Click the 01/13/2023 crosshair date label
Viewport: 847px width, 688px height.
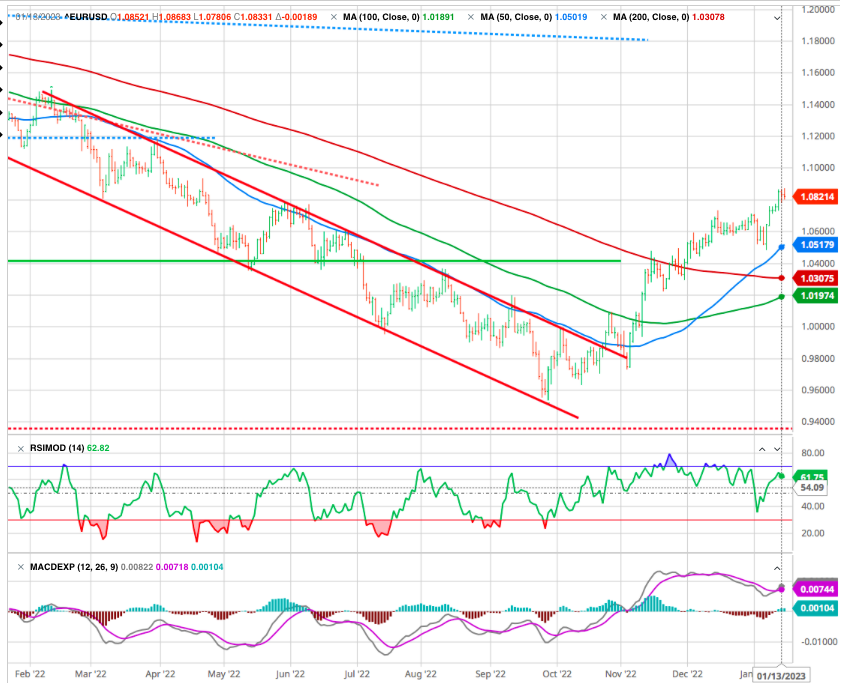pos(781,676)
